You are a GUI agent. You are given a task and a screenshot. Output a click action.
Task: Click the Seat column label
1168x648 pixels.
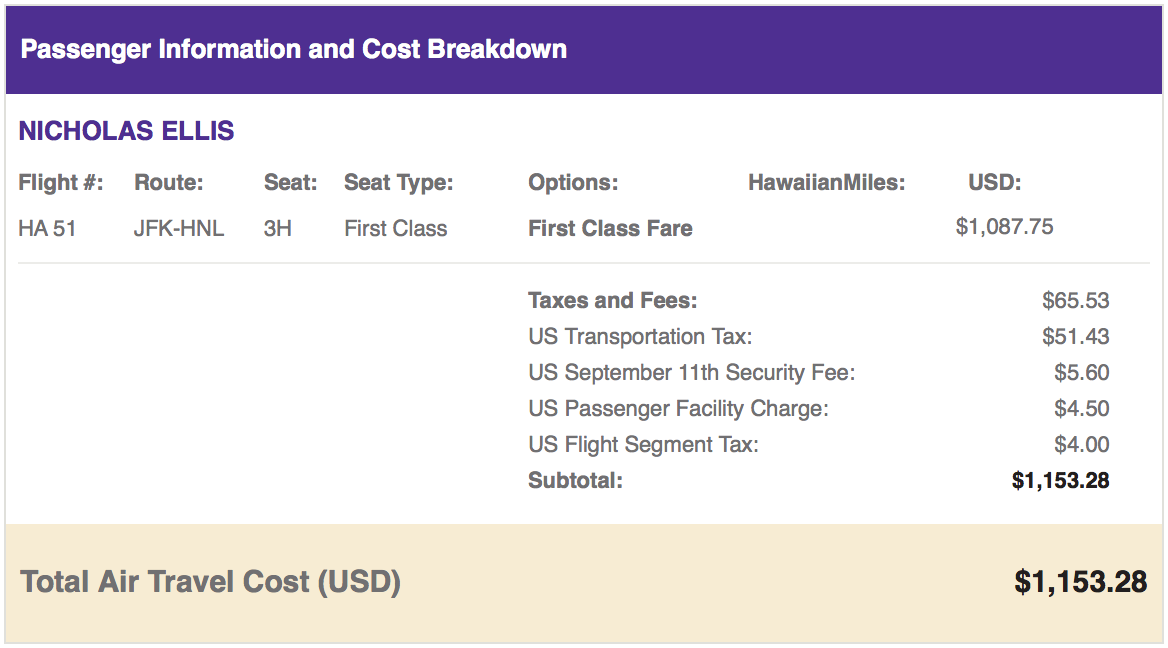point(290,183)
